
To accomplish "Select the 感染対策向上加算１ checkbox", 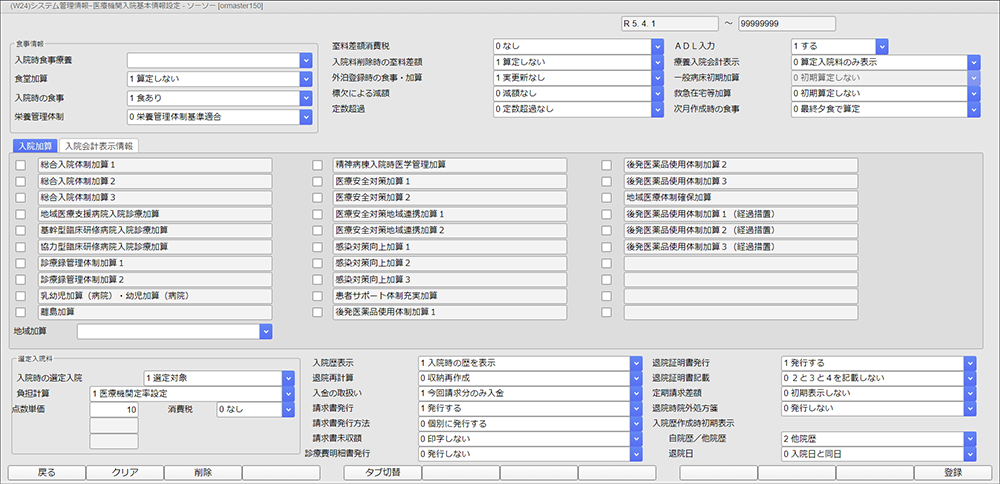I will 317,247.
